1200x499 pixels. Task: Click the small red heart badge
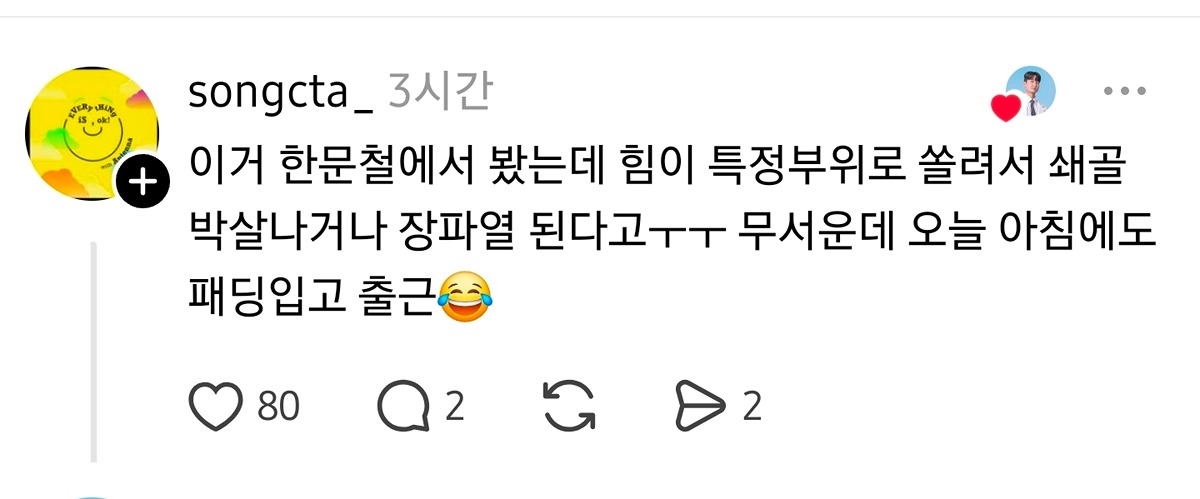(1004, 107)
